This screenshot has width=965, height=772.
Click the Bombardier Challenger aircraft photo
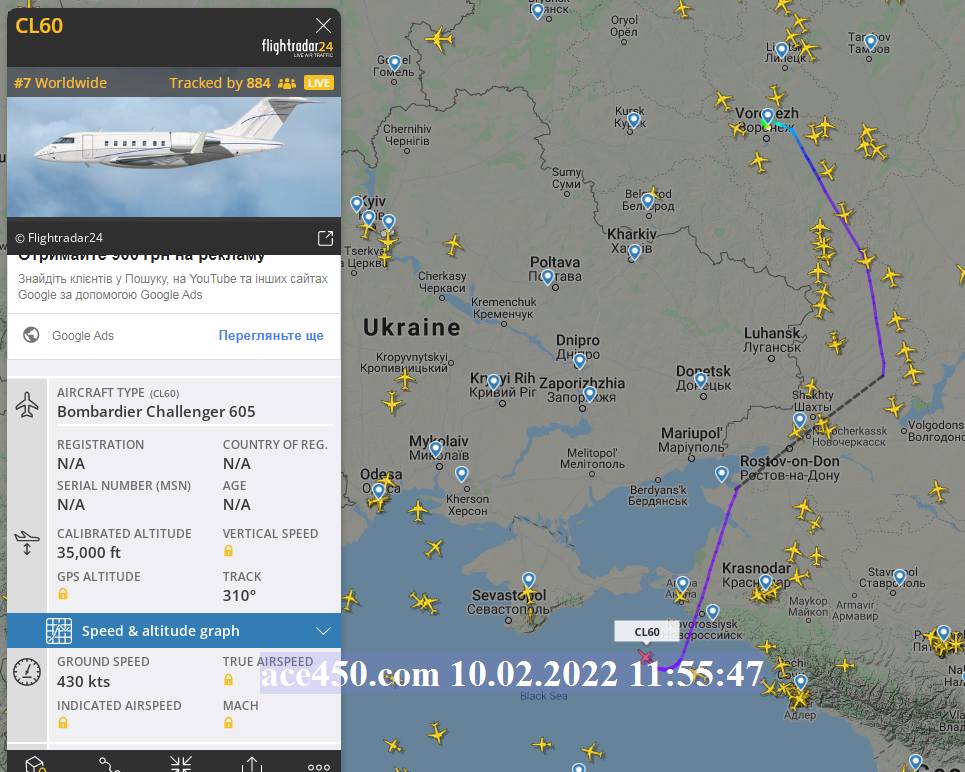(x=174, y=157)
